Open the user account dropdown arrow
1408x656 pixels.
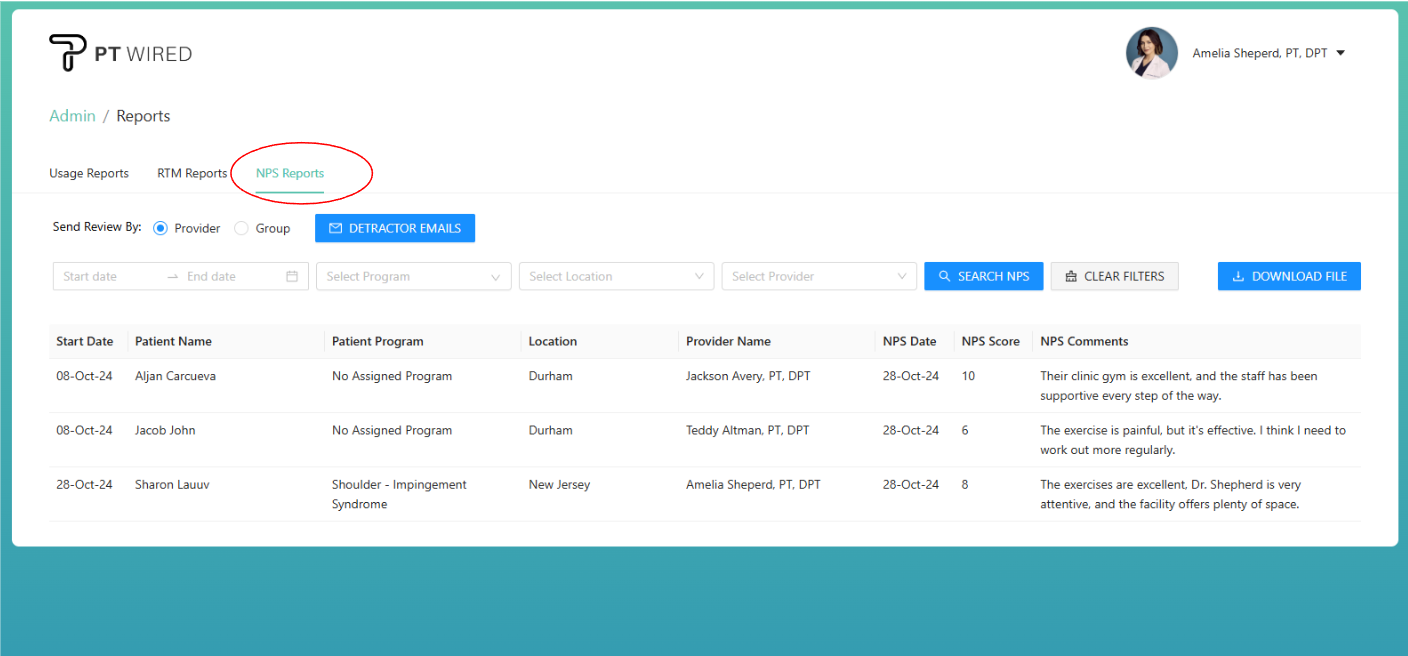coord(1341,53)
